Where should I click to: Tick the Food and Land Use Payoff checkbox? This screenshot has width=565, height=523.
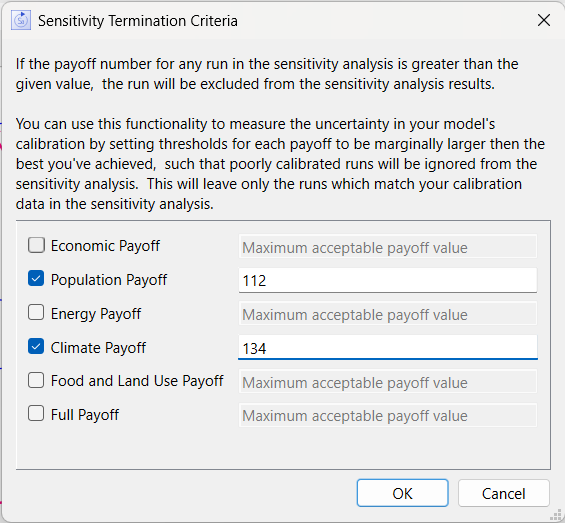(x=36, y=380)
